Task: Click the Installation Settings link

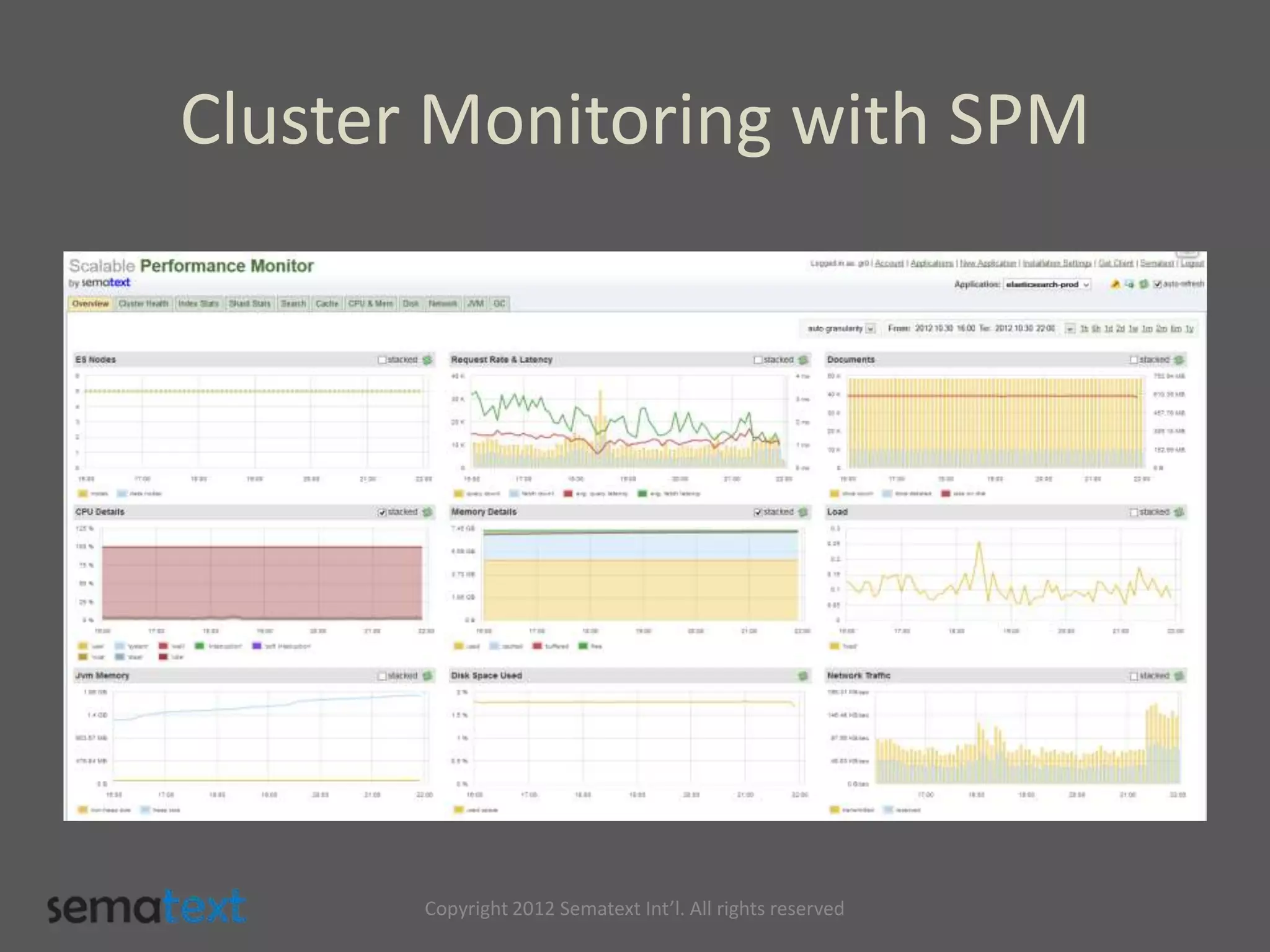Action: click(1057, 263)
